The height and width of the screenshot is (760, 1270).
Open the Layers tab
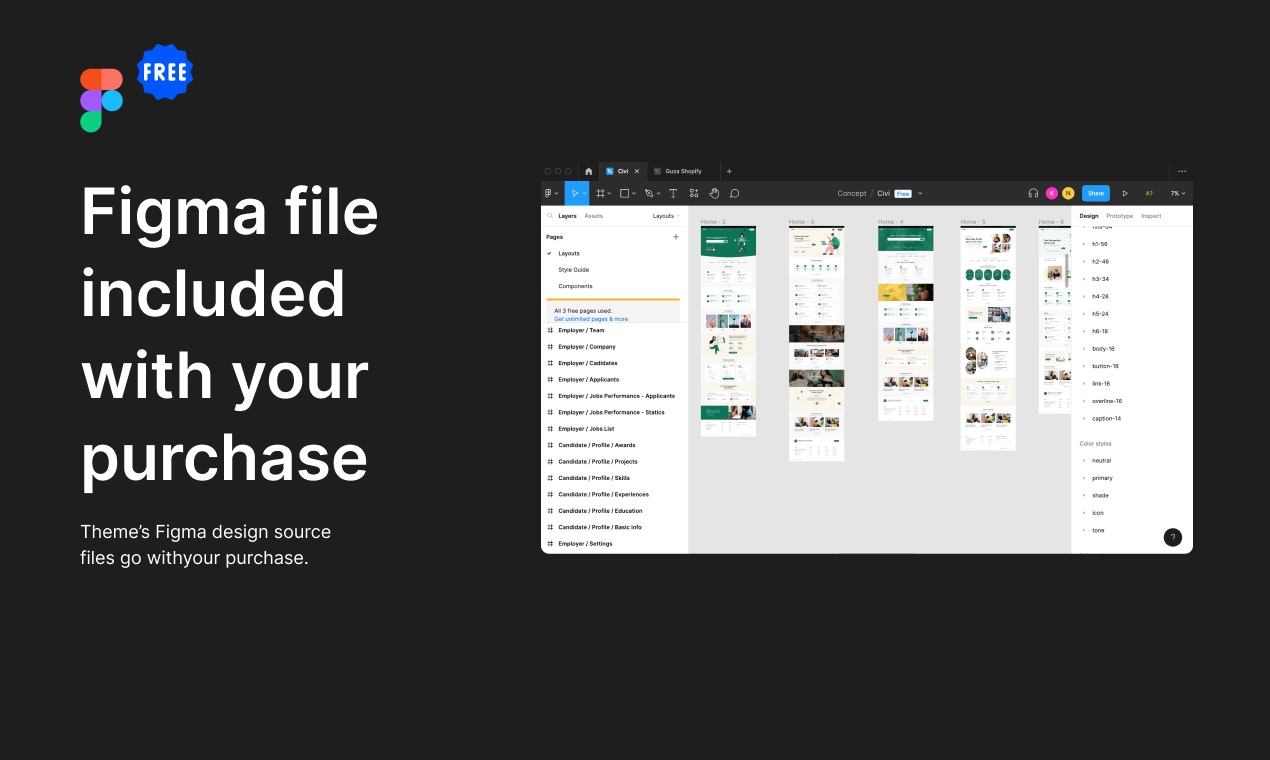pos(567,216)
